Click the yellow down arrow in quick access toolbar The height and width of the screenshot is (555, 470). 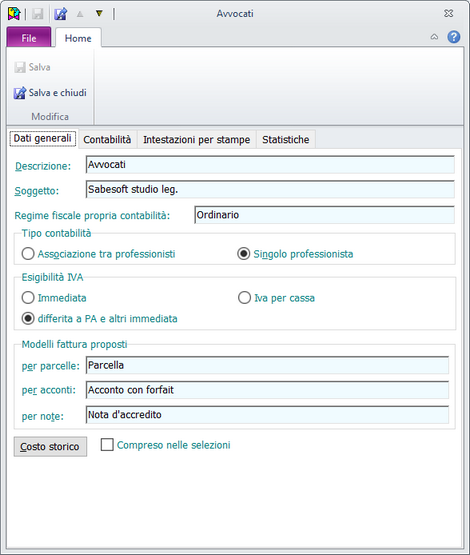tap(99, 13)
